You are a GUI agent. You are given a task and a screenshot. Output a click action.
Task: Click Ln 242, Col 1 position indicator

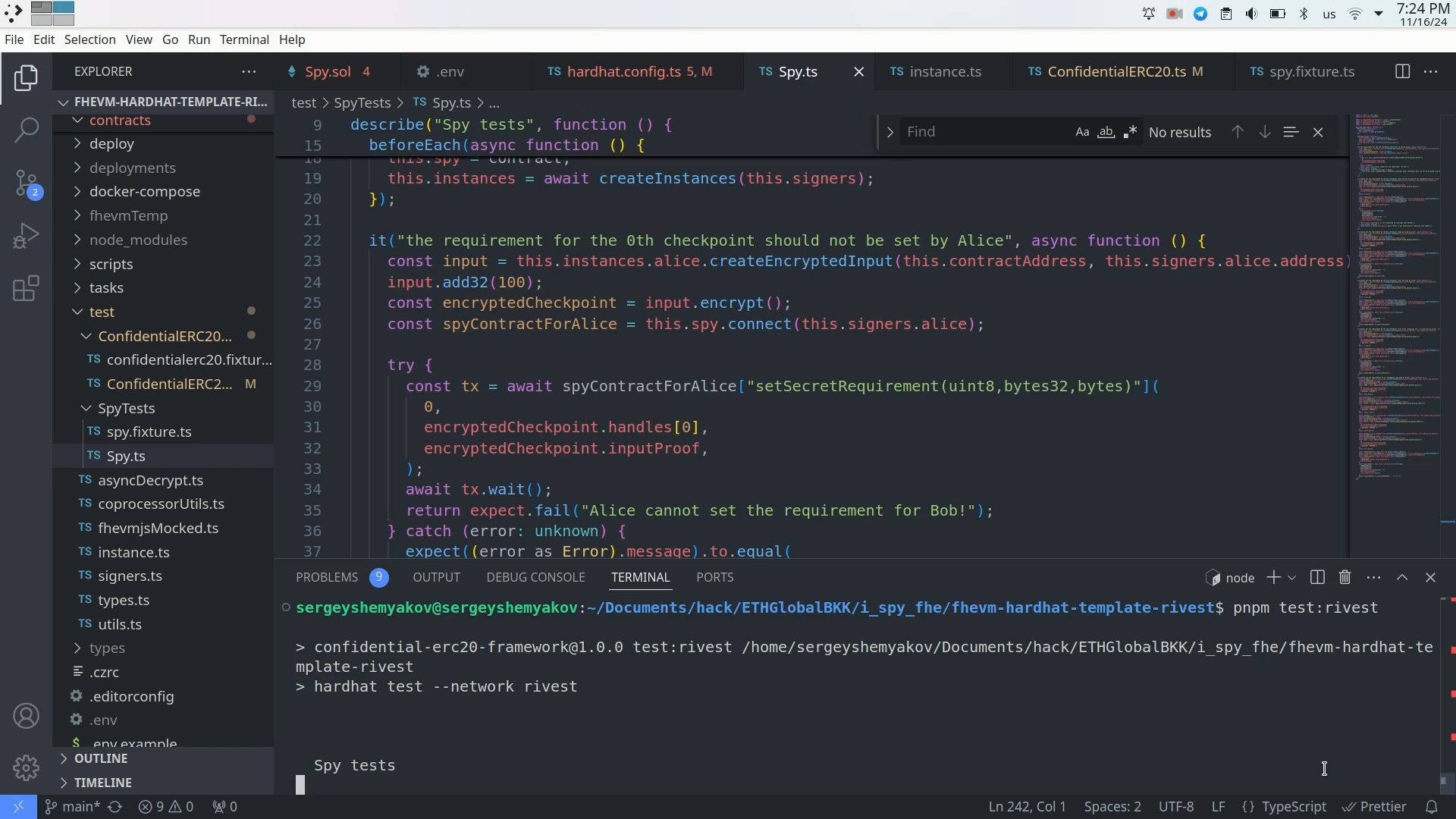pyautogui.click(x=1027, y=807)
